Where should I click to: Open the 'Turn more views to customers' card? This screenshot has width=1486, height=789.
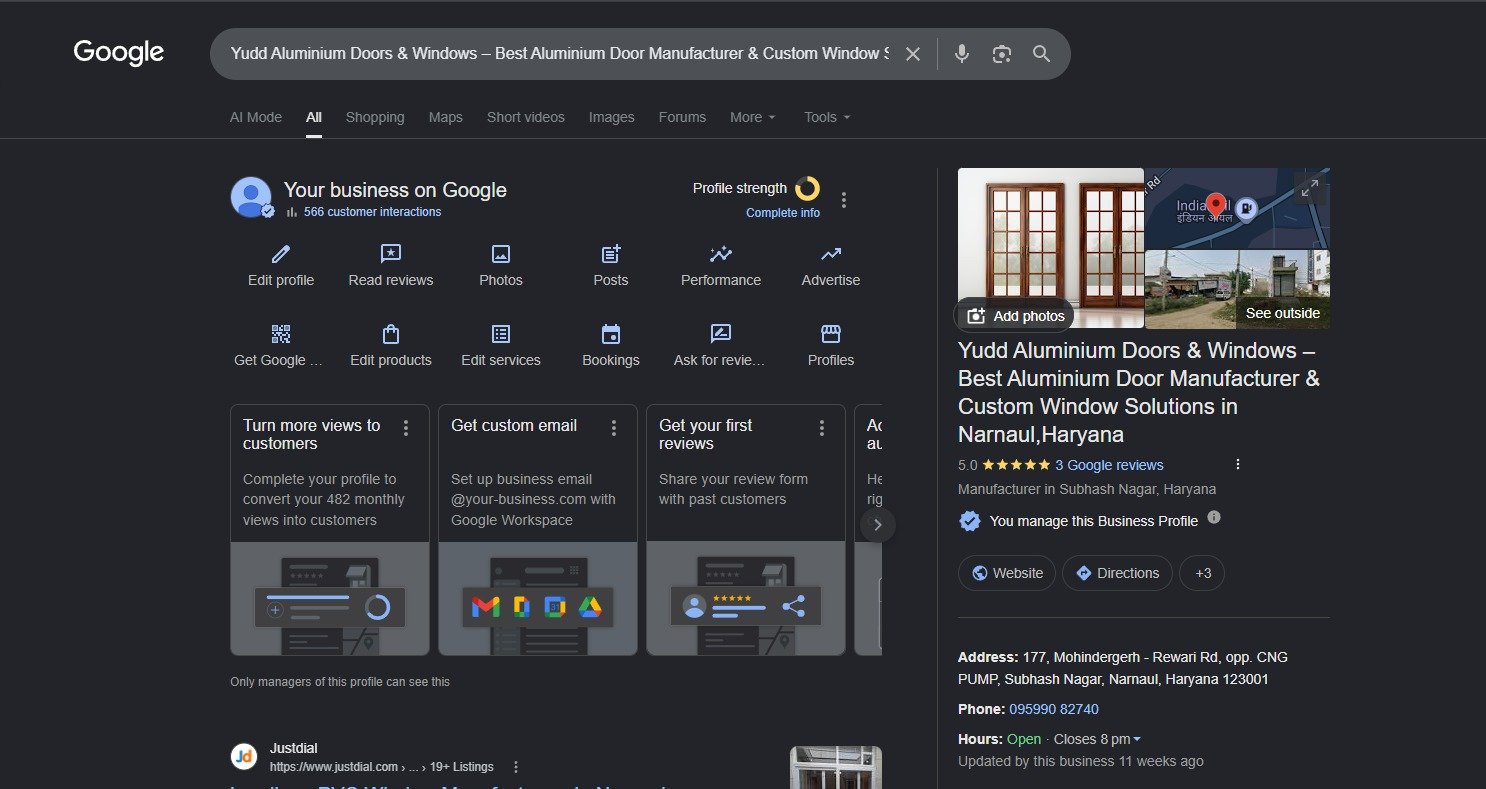coord(330,530)
